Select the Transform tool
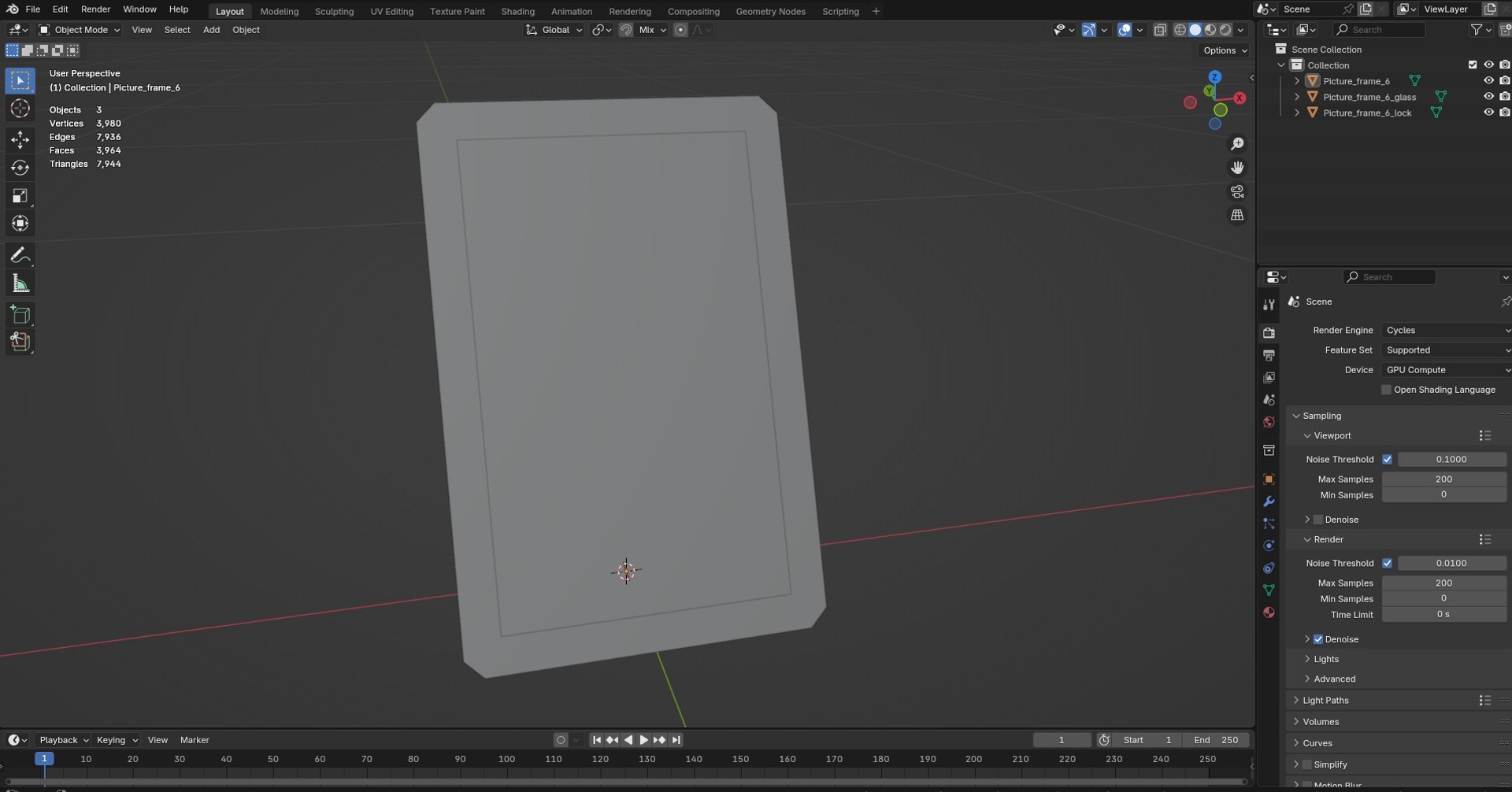Viewport: 1512px width, 792px height. point(20,224)
